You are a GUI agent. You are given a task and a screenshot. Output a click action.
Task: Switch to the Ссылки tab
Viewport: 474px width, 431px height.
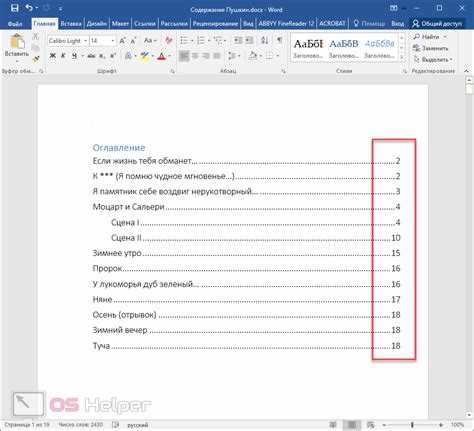tap(145, 24)
